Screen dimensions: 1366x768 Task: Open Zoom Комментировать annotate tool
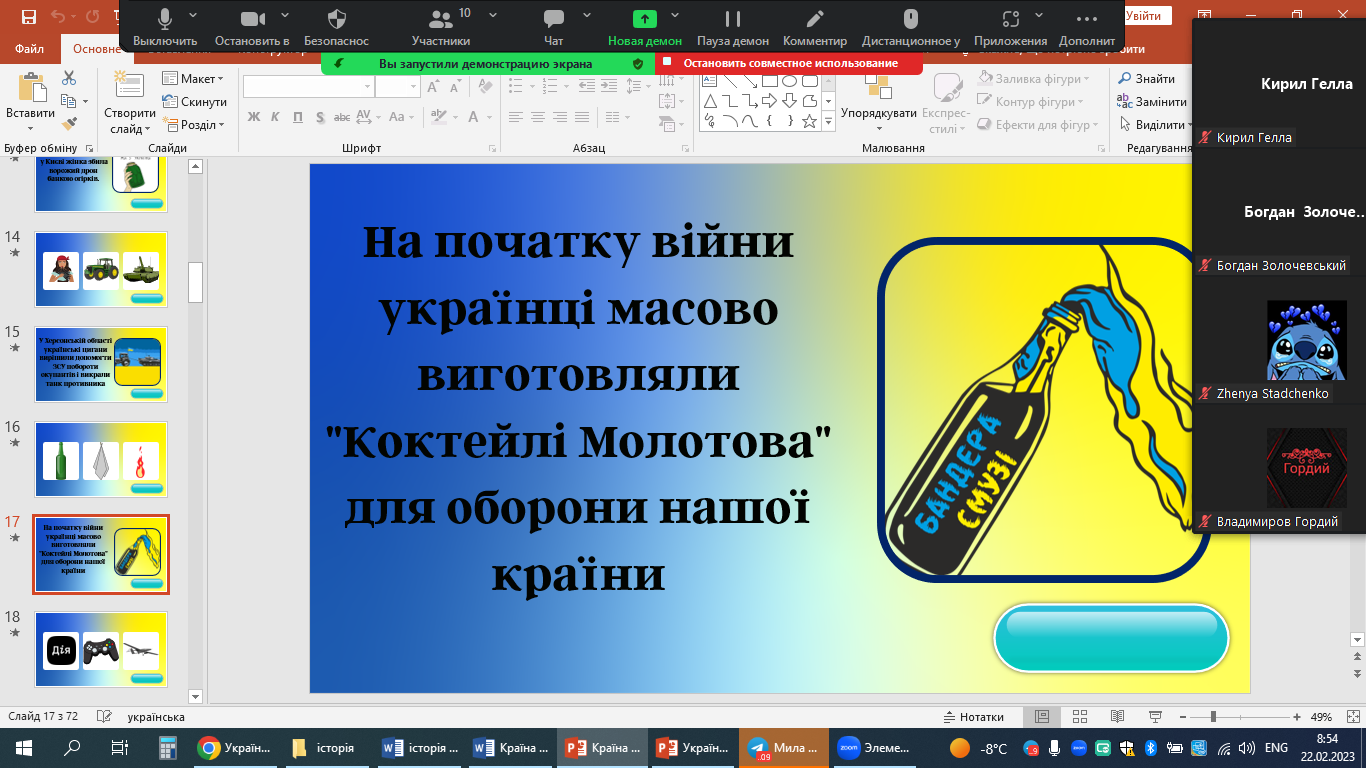[815, 27]
